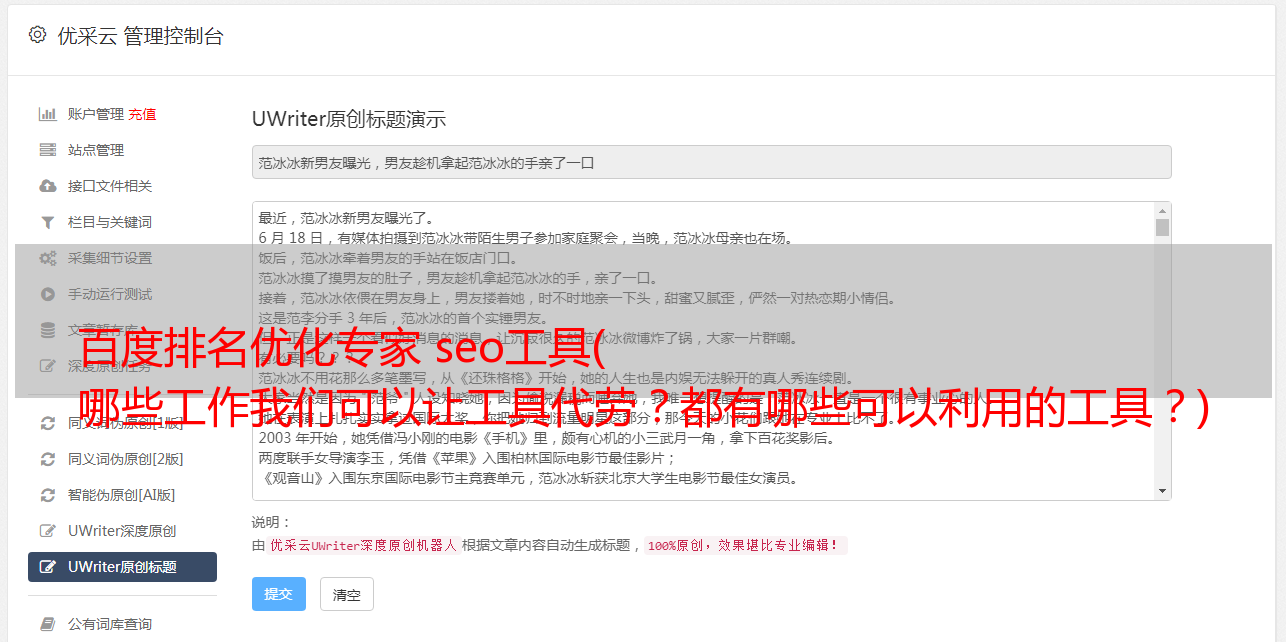
Task: Open the active UWriter原创标题 menu item
Action: [122, 567]
